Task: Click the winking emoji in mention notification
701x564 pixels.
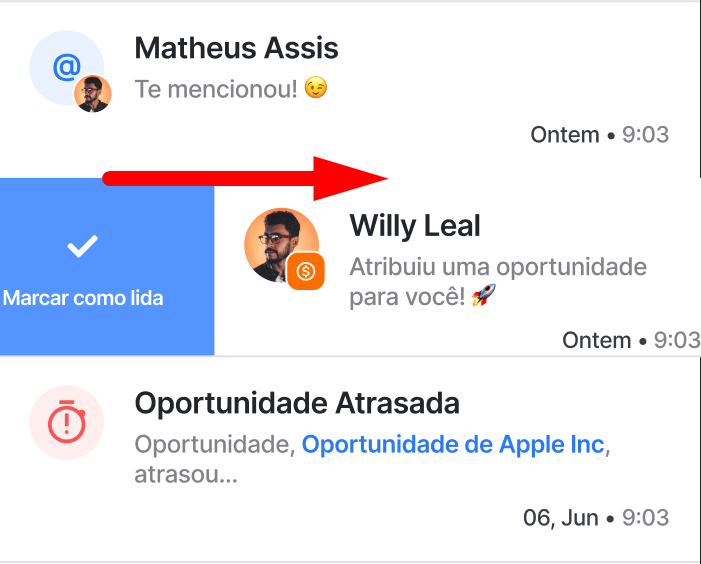Action: (x=316, y=88)
